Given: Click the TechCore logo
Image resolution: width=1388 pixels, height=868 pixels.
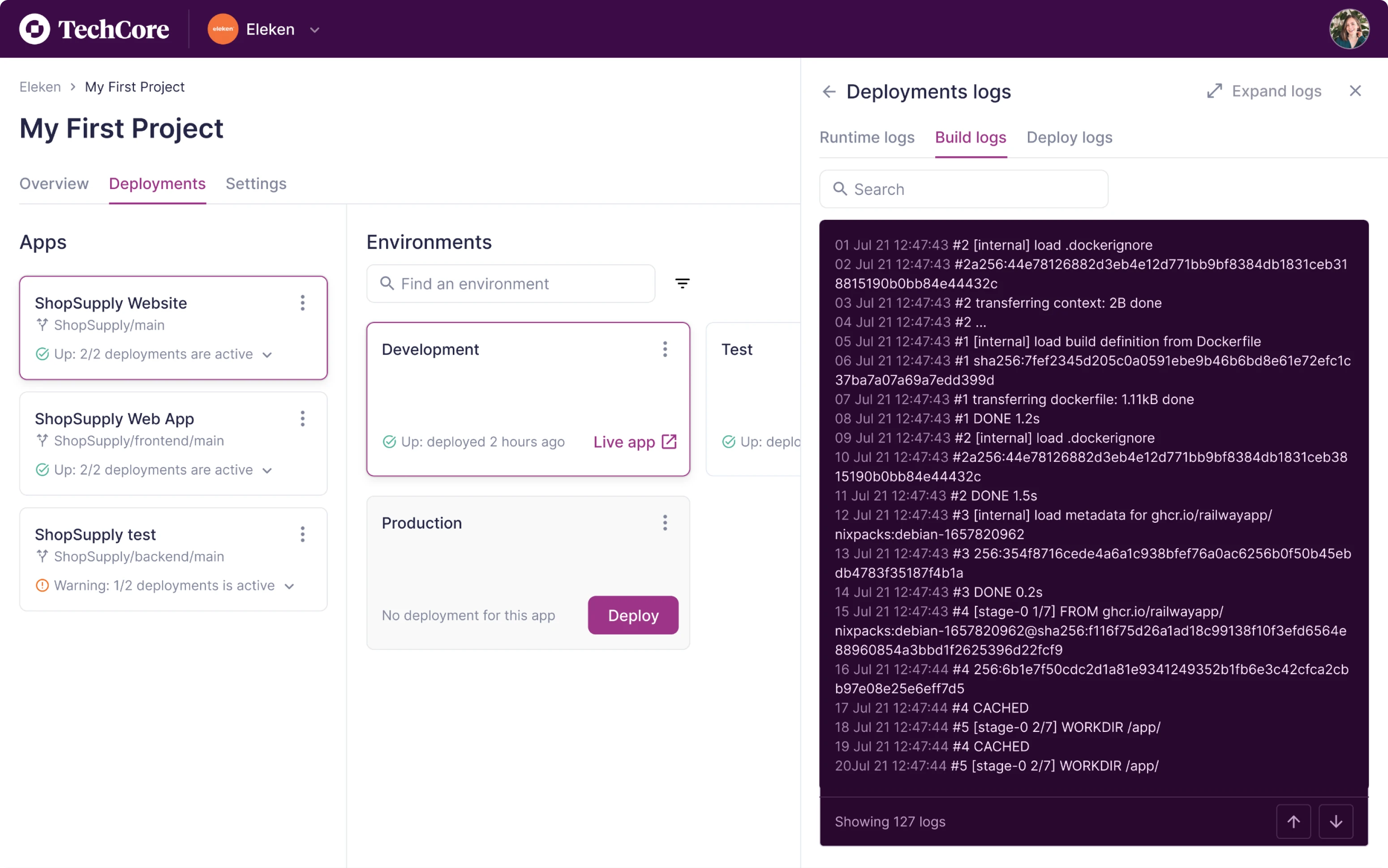Looking at the screenshot, I should (x=94, y=28).
